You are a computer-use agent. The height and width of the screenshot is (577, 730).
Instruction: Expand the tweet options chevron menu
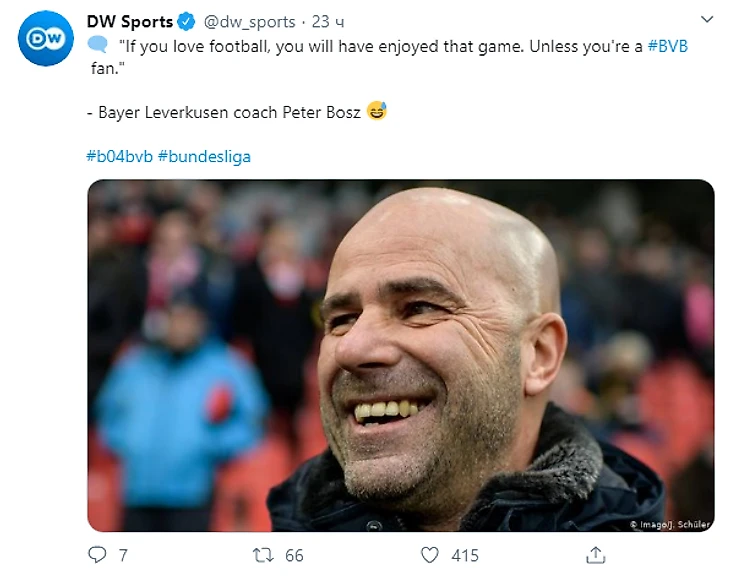click(706, 20)
